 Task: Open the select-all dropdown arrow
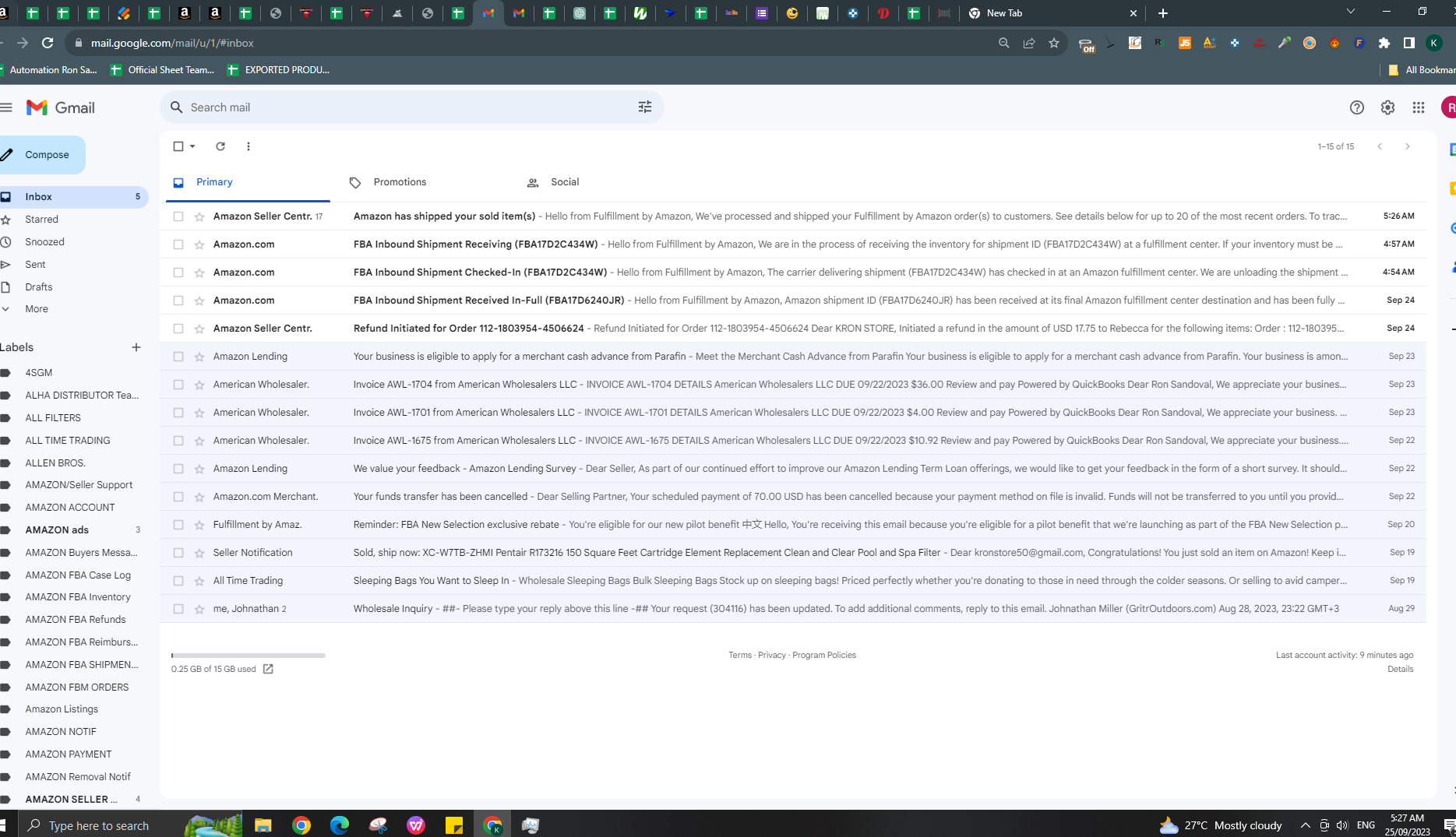(x=192, y=146)
